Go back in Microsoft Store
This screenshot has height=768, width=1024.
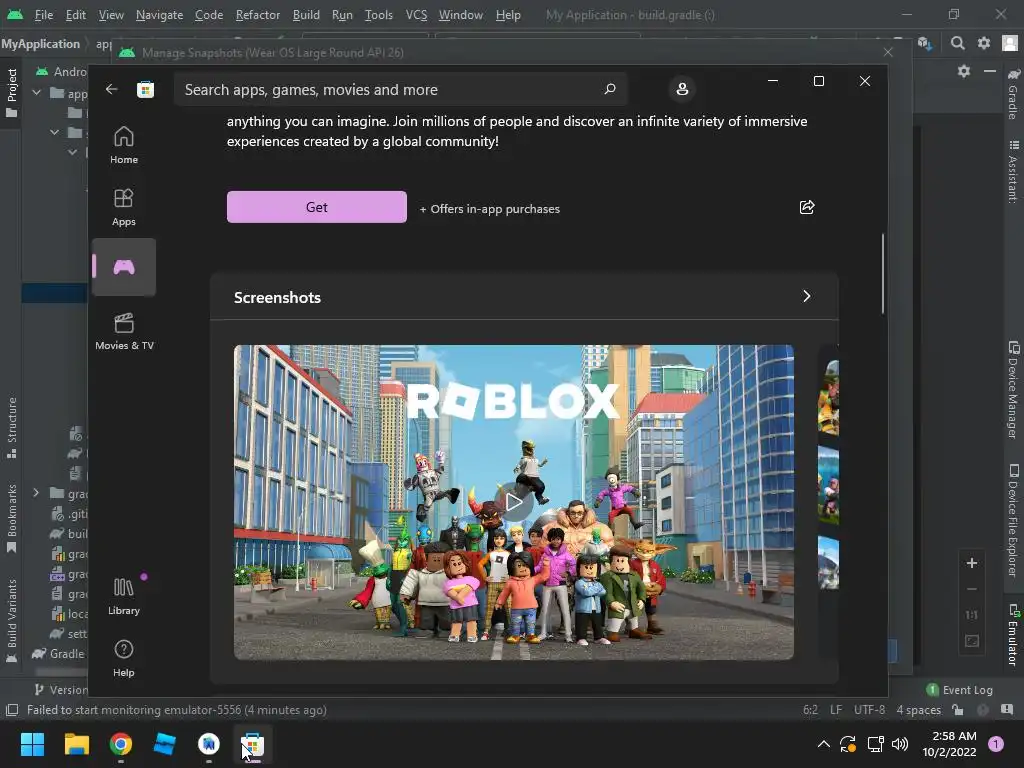pos(112,89)
